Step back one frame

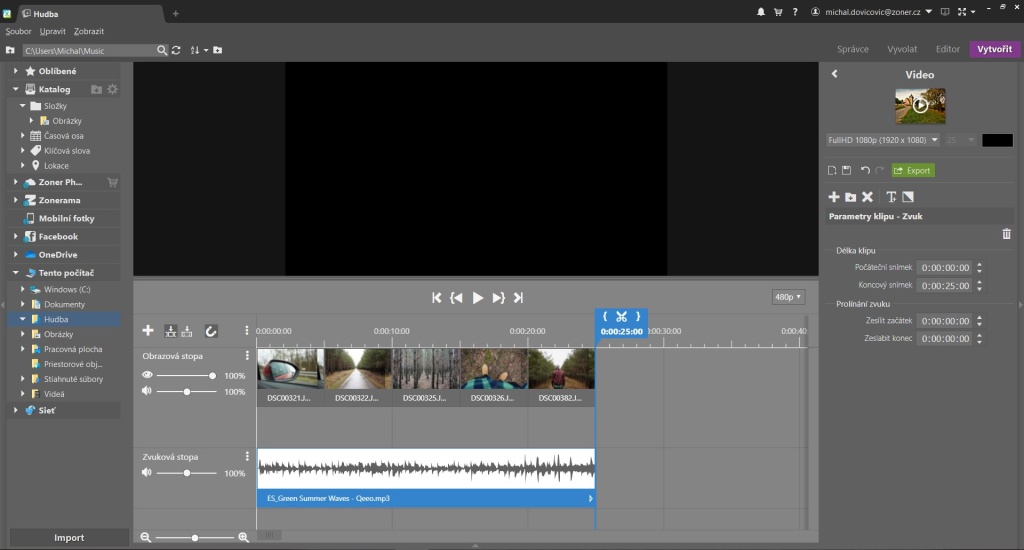456,298
